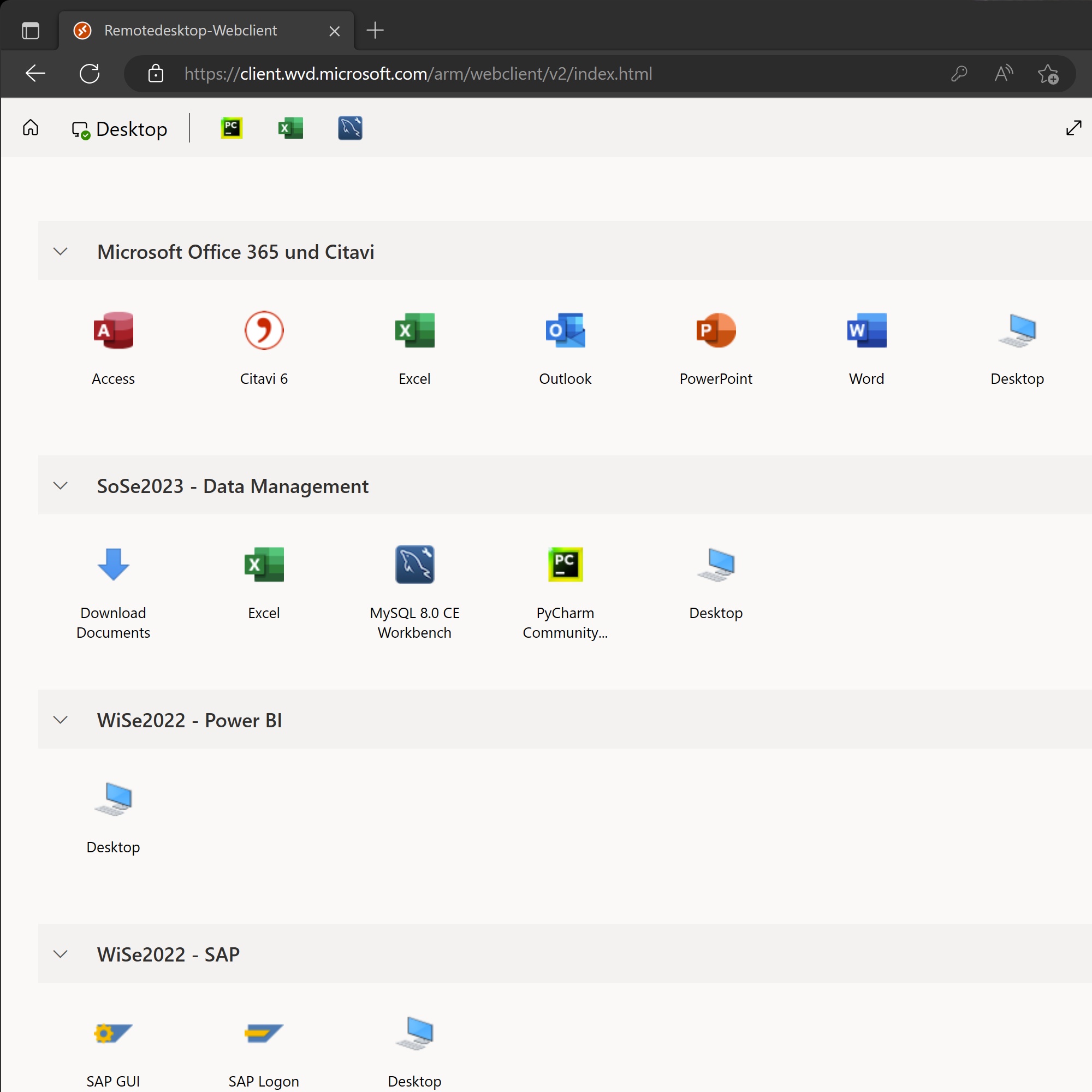The image size is (1092, 1092).
Task: Go to the home feed icon
Action: tap(31, 128)
